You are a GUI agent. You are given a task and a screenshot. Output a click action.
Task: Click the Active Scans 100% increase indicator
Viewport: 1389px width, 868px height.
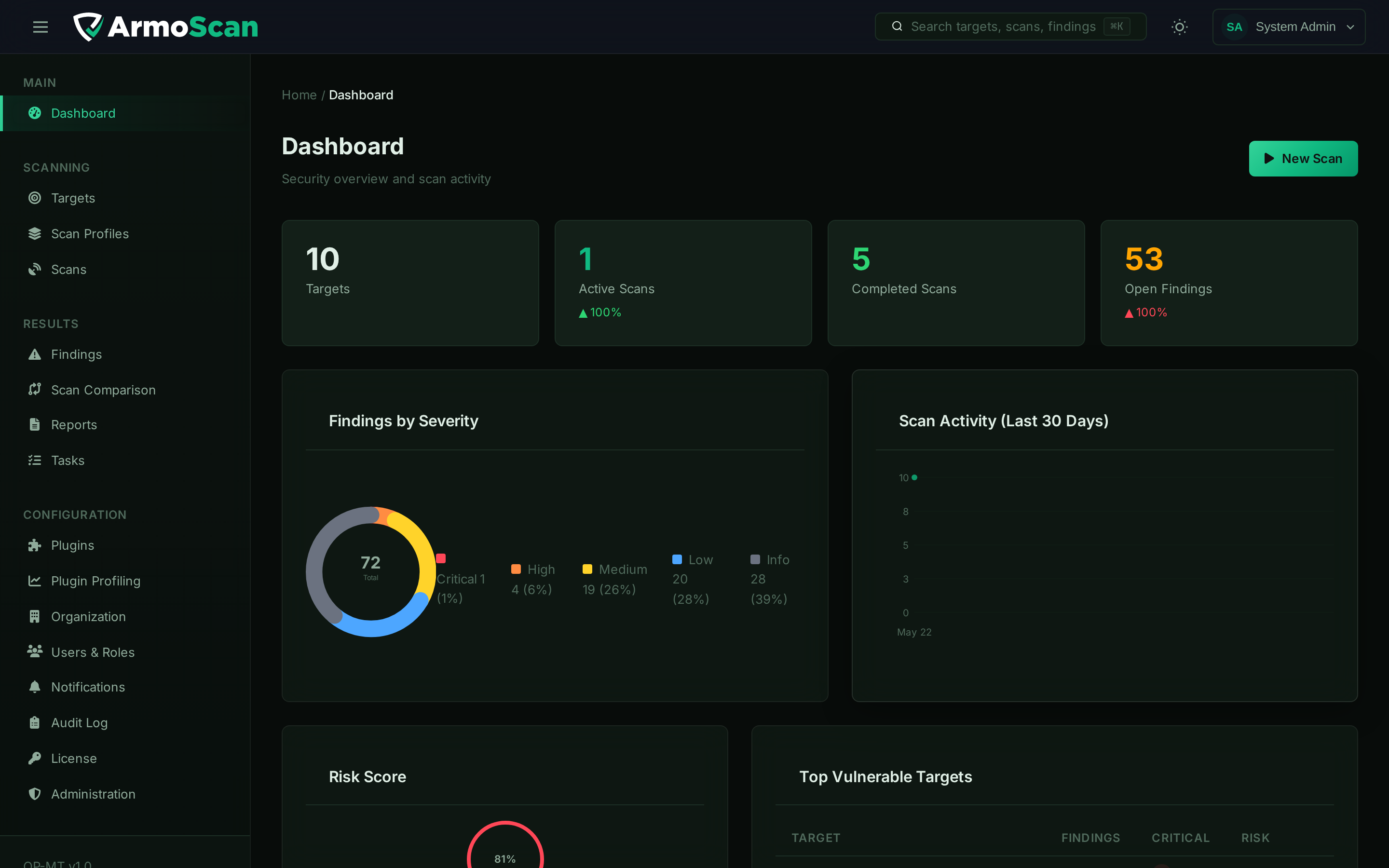tap(600, 312)
